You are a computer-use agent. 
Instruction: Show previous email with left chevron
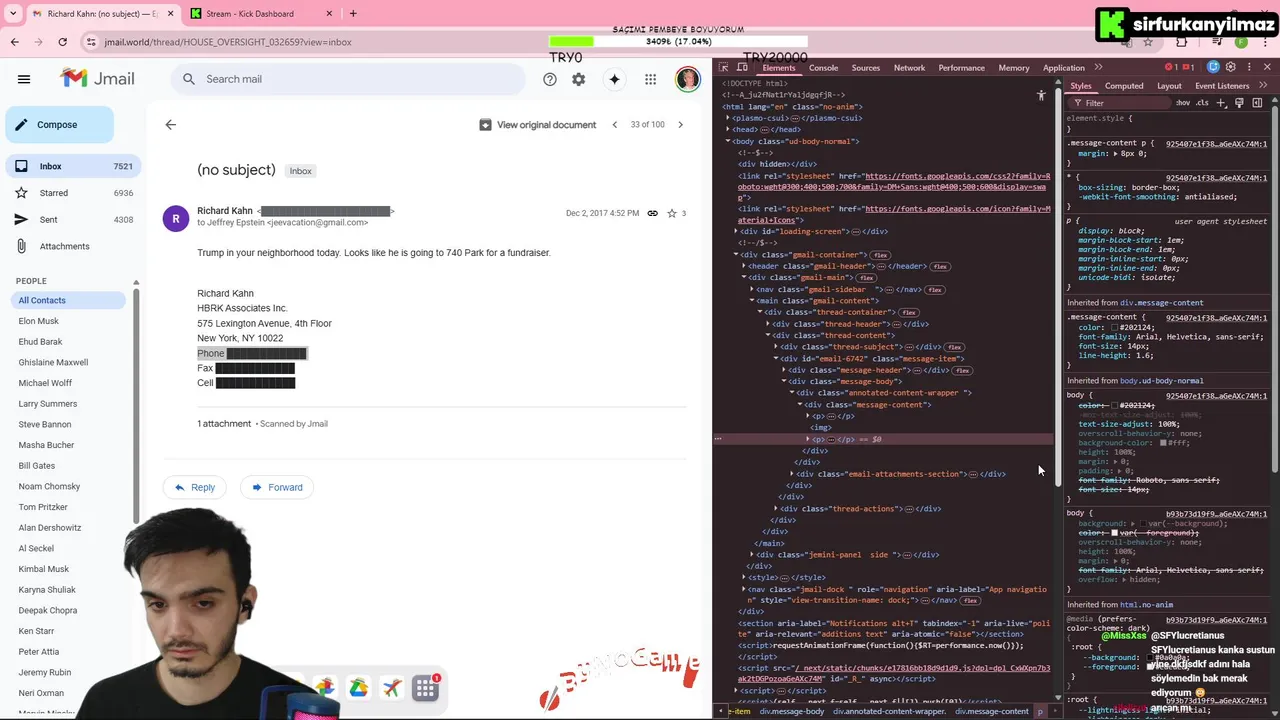point(615,125)
